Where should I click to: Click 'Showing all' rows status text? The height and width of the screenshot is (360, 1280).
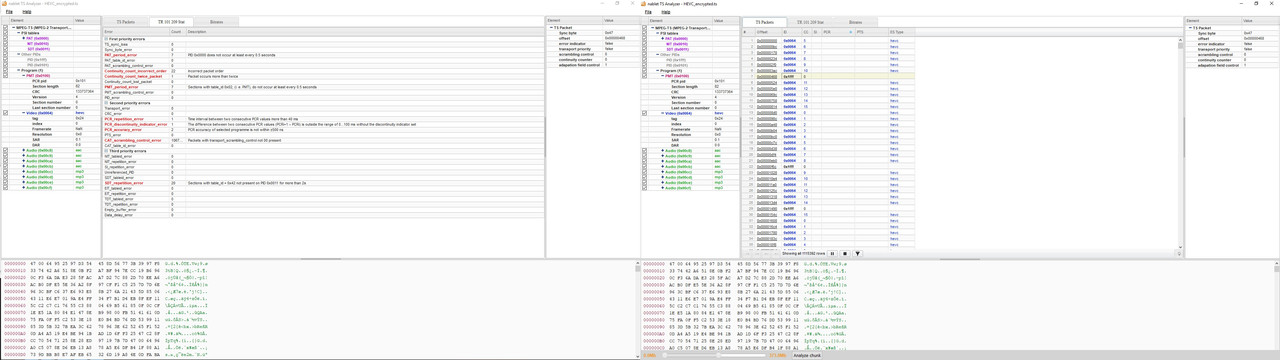coord(805,254)
